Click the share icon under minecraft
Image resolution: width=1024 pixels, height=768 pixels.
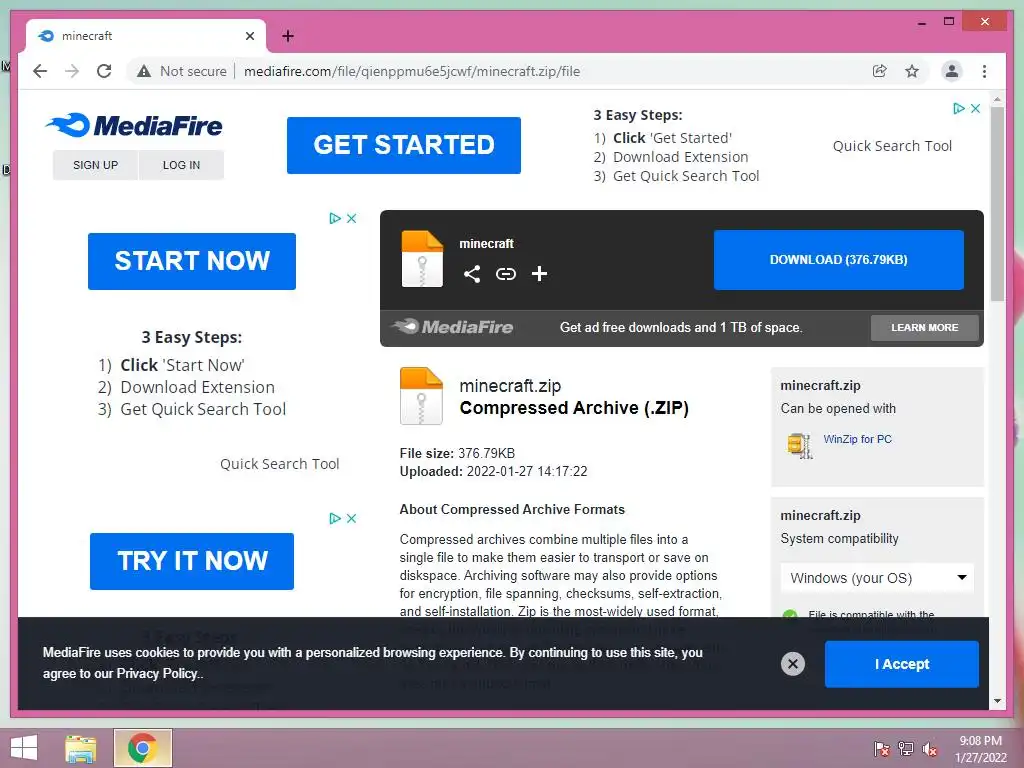(472, 274)
